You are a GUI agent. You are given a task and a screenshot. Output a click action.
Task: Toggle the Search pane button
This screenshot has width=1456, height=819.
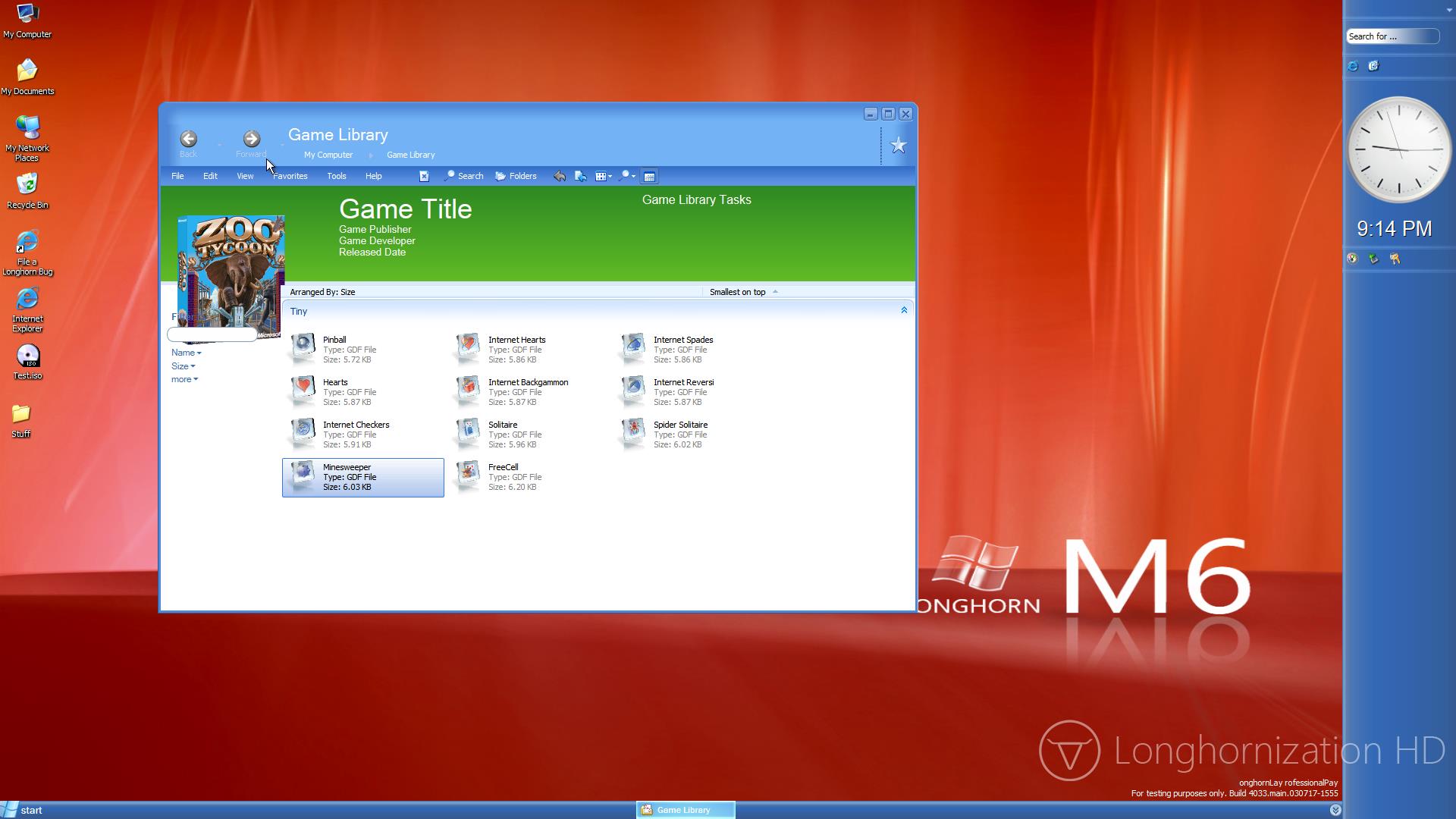tap(463, 176)
